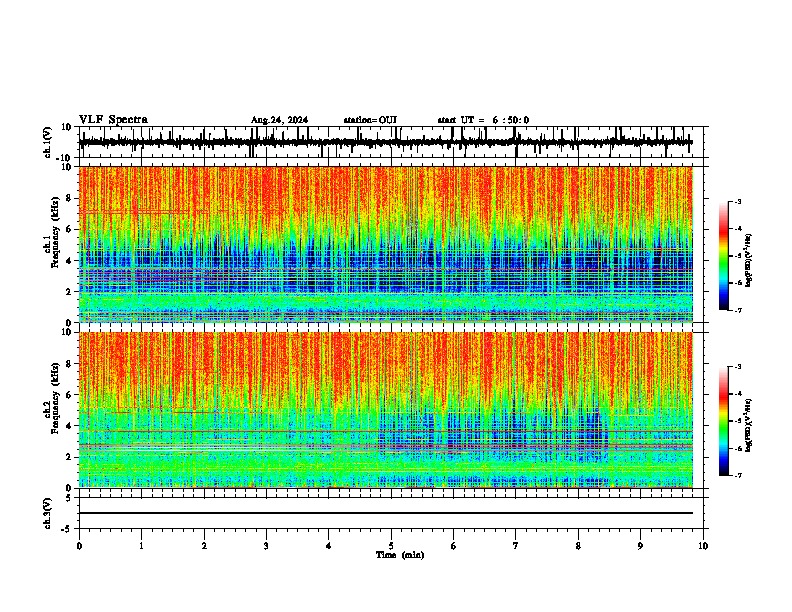Click the "8" kHz tick on ch.1 frequency axis
This screenshot has height=612, width=792.
pos(70,198)
